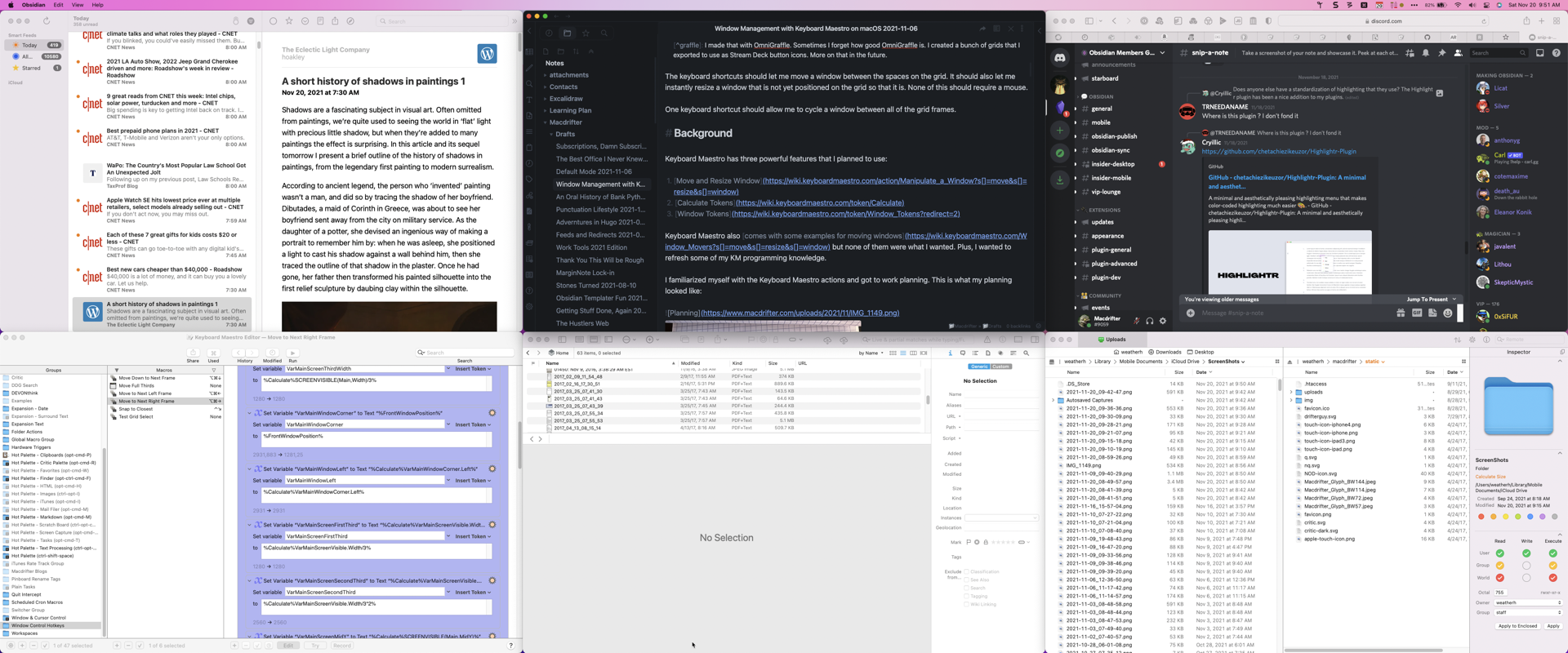Click the WordPress icon in the article header
This screenshot has width=1568, height=653.
[488, 54]
